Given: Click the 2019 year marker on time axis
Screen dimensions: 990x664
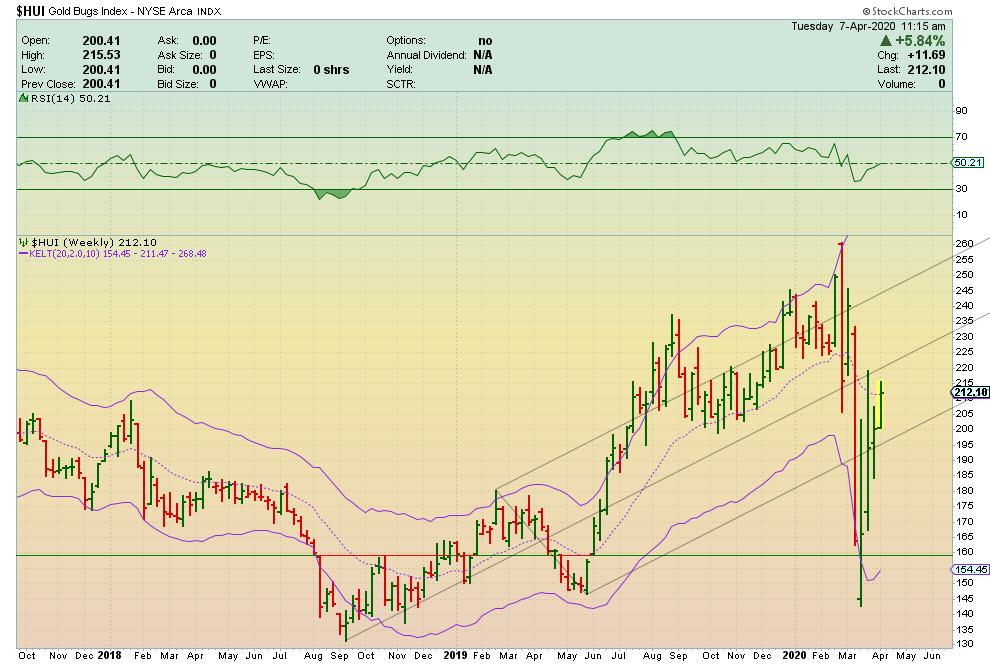Looking at the screenshot, I should click(x=457, y=655).
